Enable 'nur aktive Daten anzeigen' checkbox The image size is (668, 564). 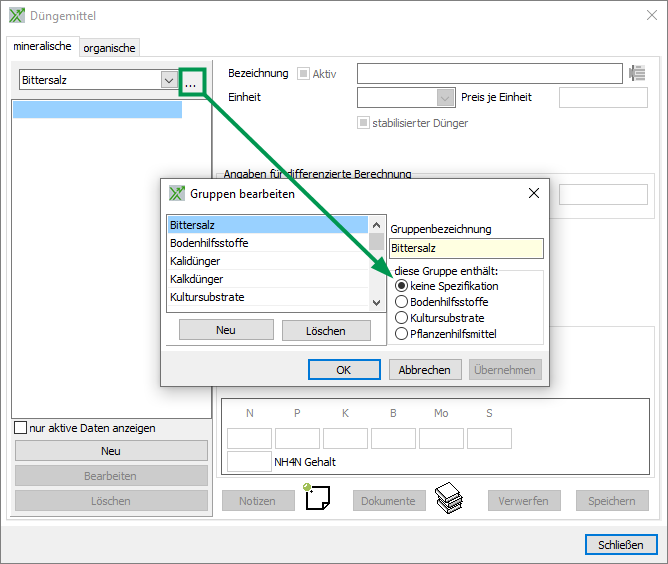21,428
